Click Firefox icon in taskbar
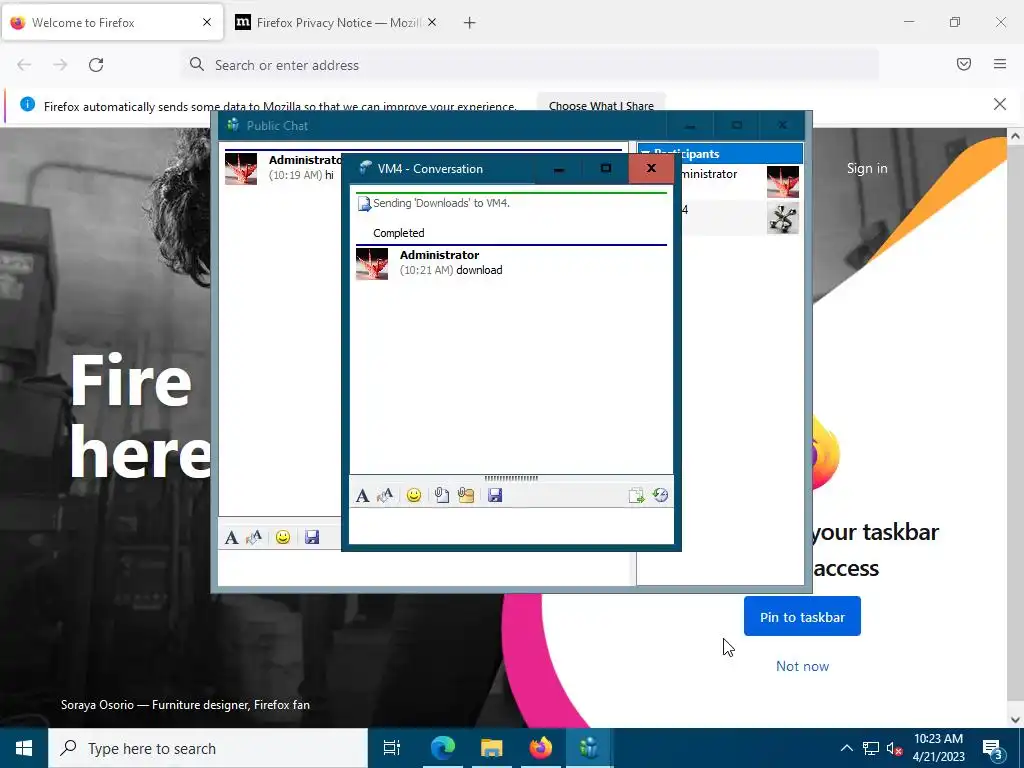The width and height of the screenshot is (1024, 768). (x=540, y=748)
